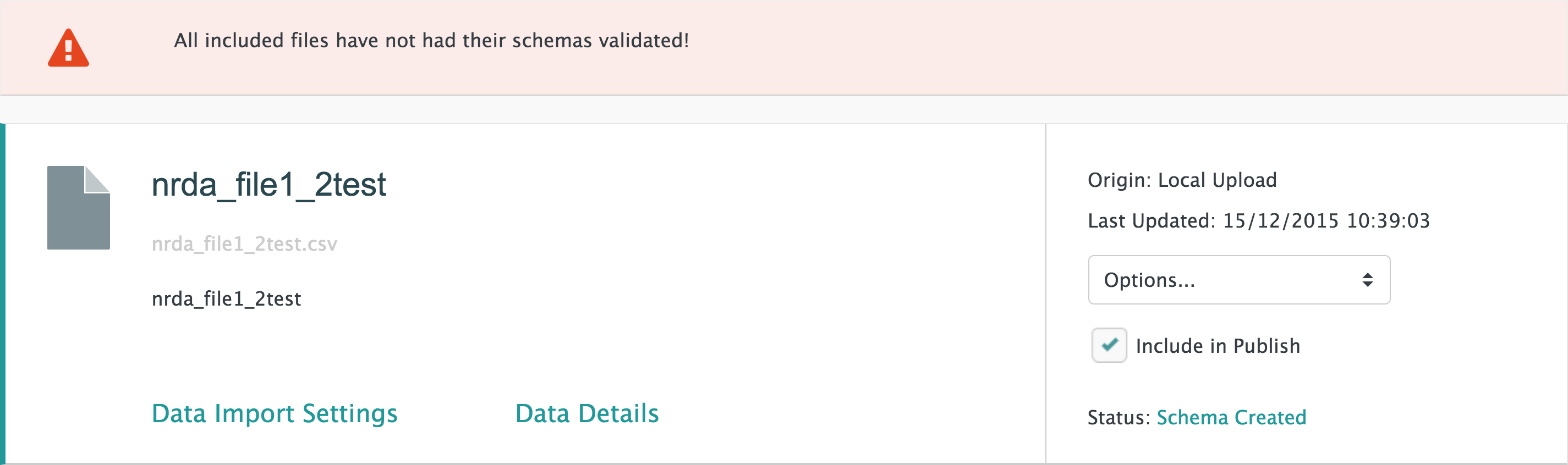Click the teal bar on card's left edge
This screenshot has width=1568, height=465.
[x=2, y=293]
